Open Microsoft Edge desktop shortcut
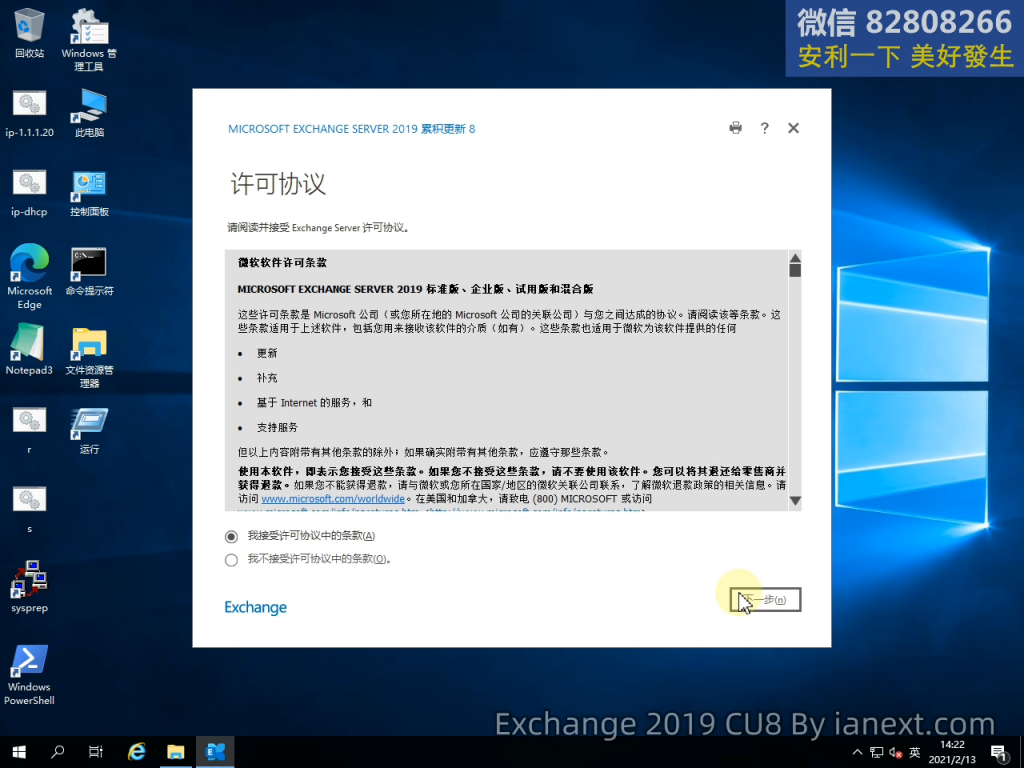This screenshot has width=1024, height=768. (x=29, y=270)
